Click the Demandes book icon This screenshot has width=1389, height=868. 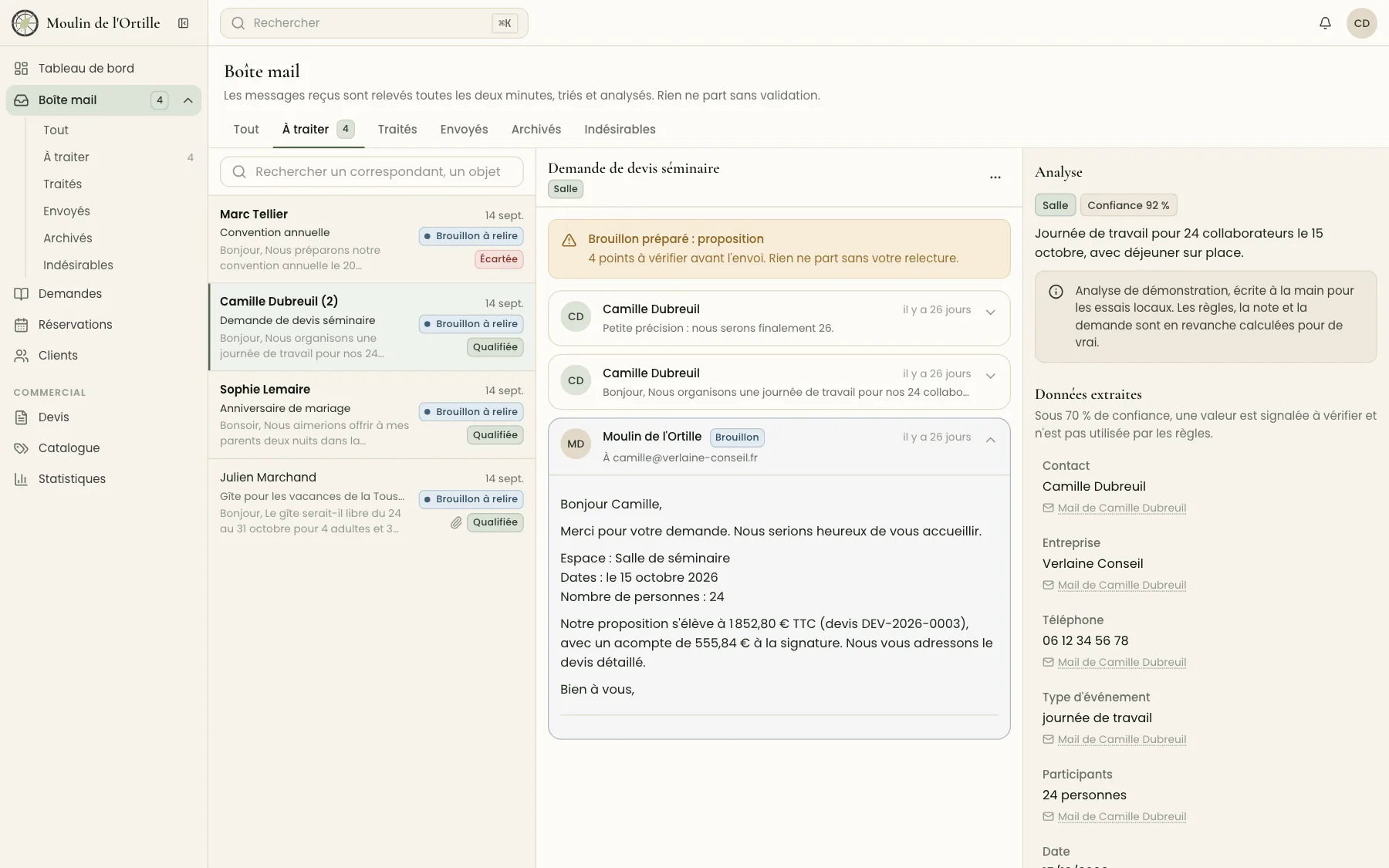point(22,294)
